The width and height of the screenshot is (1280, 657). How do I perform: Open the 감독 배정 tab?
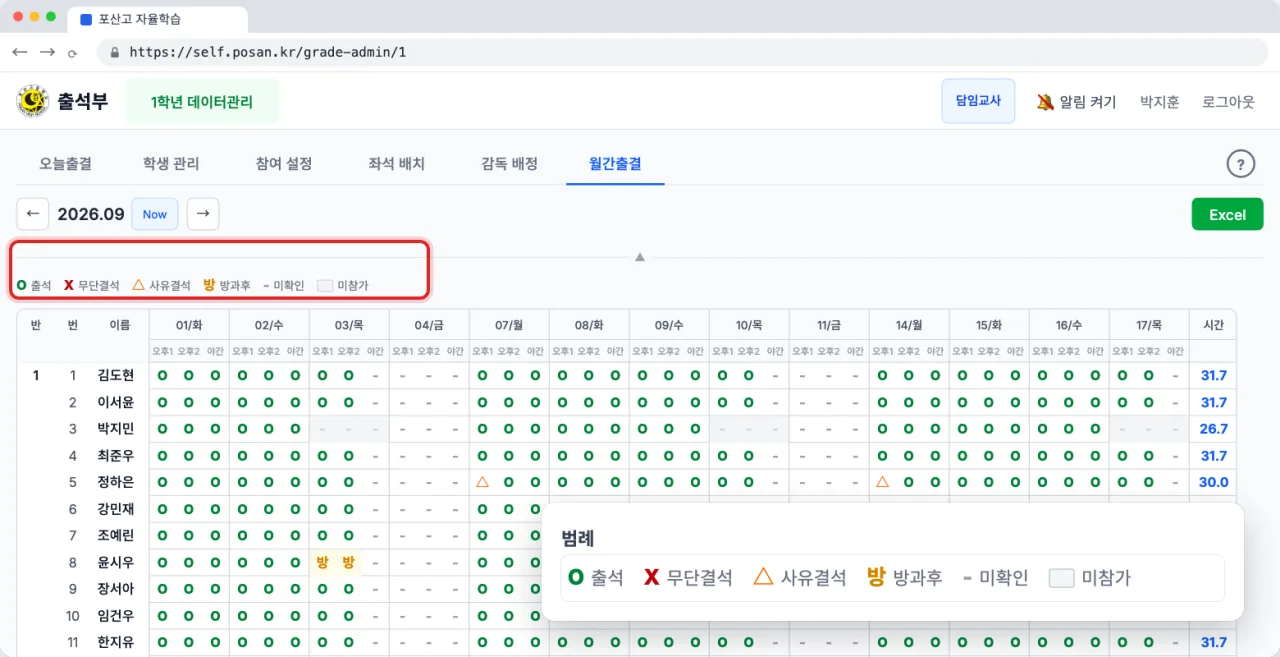click(x=510, y=164)
